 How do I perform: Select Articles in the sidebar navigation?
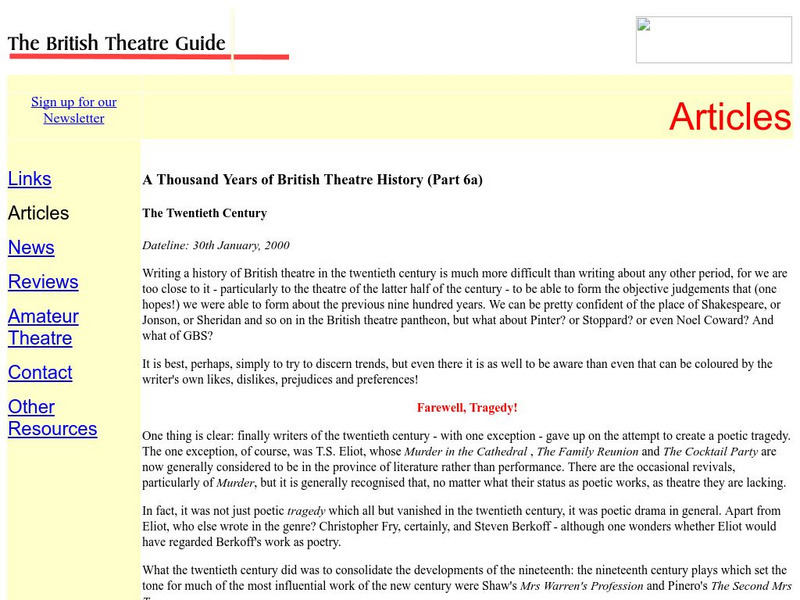38,213
